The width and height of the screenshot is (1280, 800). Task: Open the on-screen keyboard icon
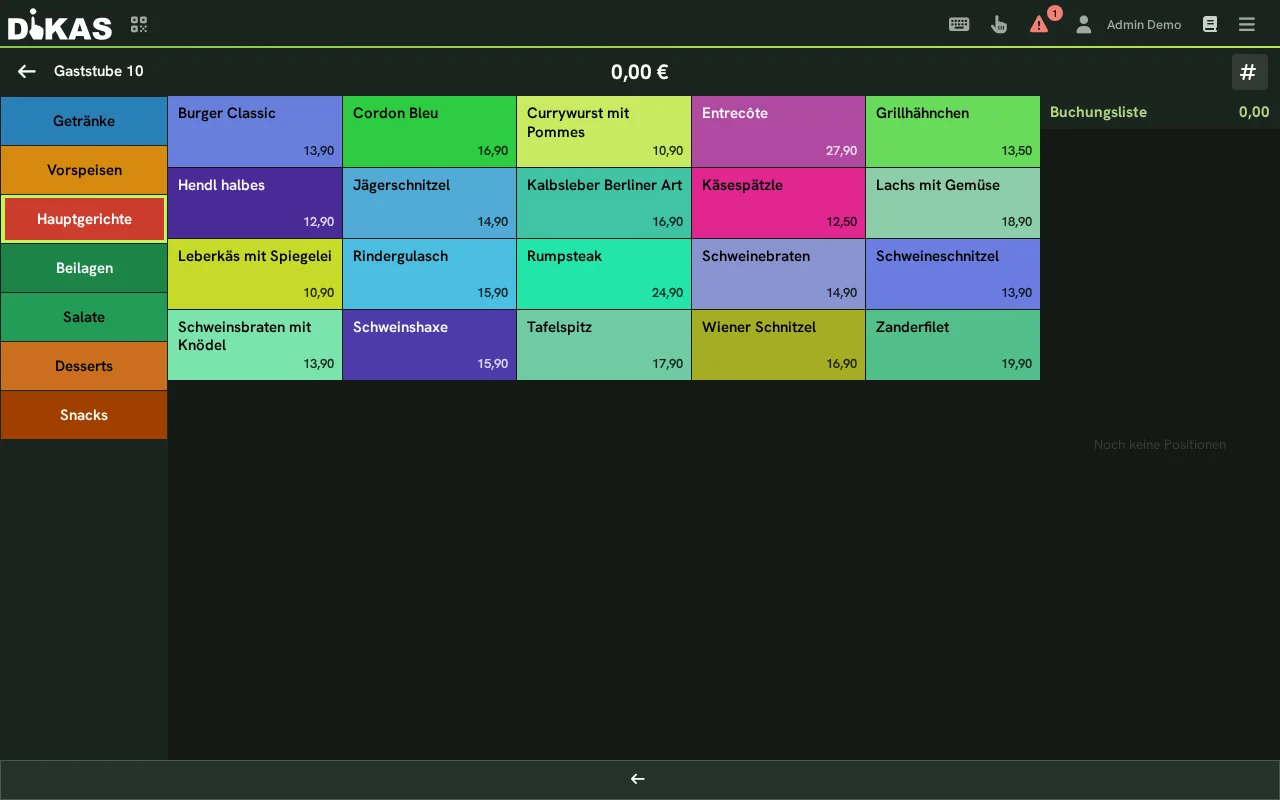959,24
